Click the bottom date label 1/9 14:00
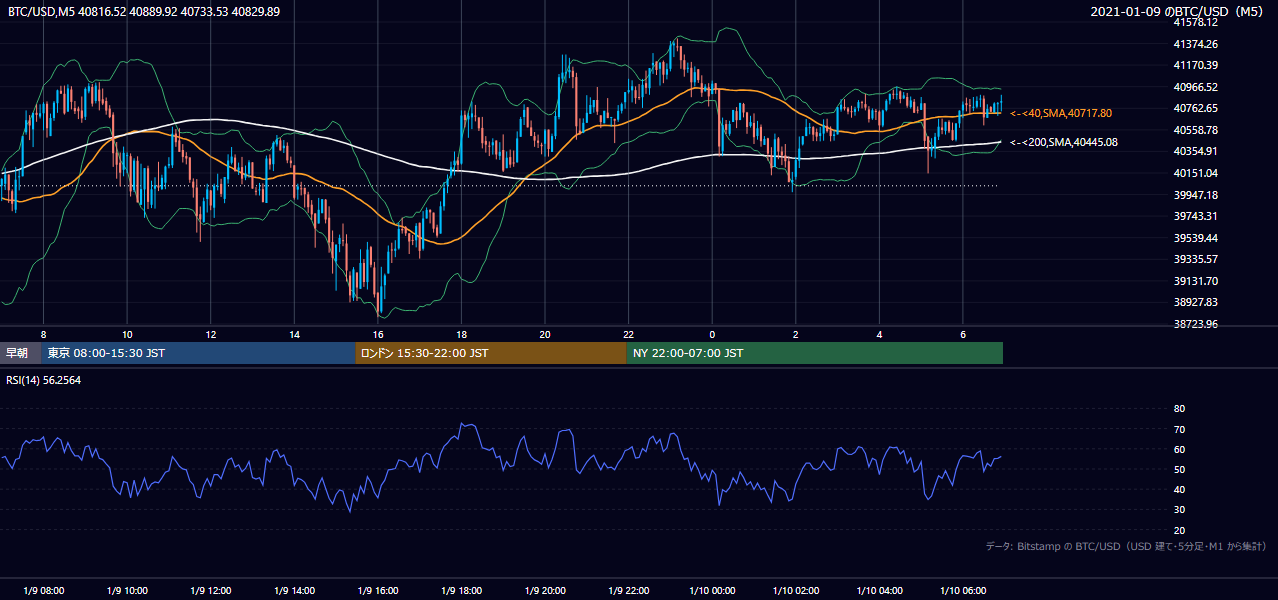1278x600 pixels. 294,591
